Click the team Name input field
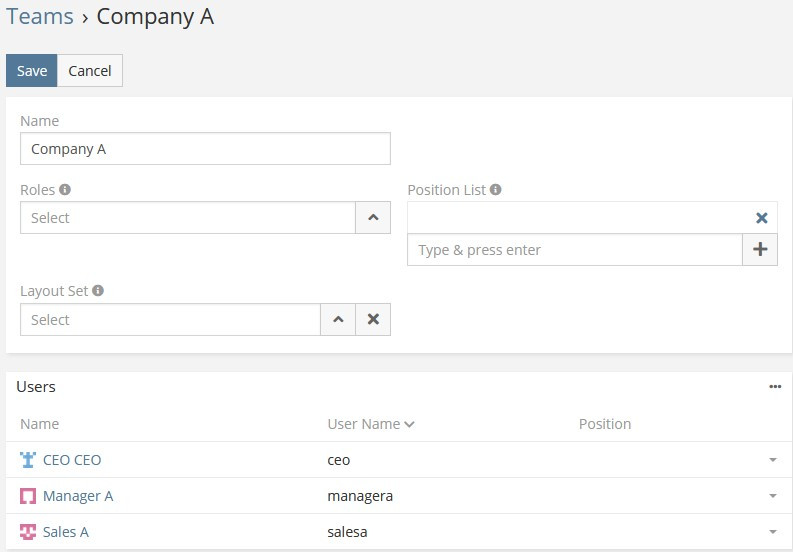 (x=205, y=149)
